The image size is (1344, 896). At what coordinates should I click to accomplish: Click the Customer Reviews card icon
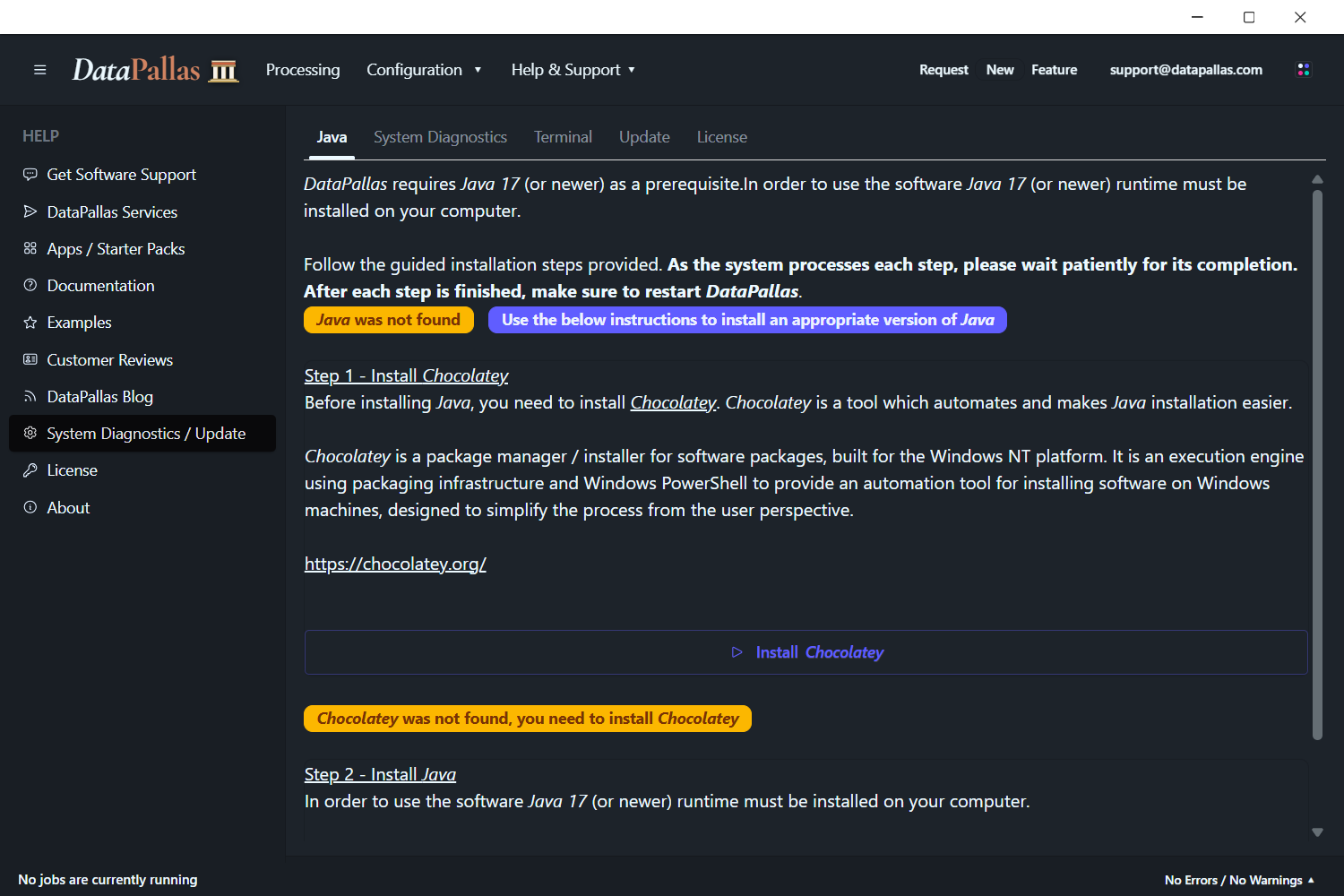click(x=30, y=359)
